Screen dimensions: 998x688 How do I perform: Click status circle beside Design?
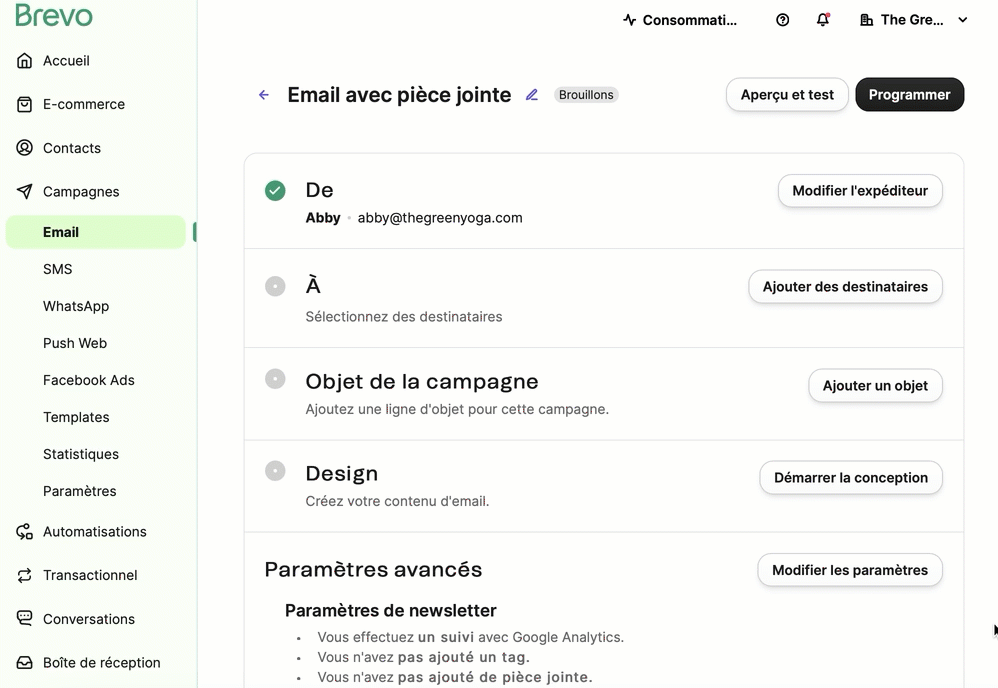coord(275,472)
